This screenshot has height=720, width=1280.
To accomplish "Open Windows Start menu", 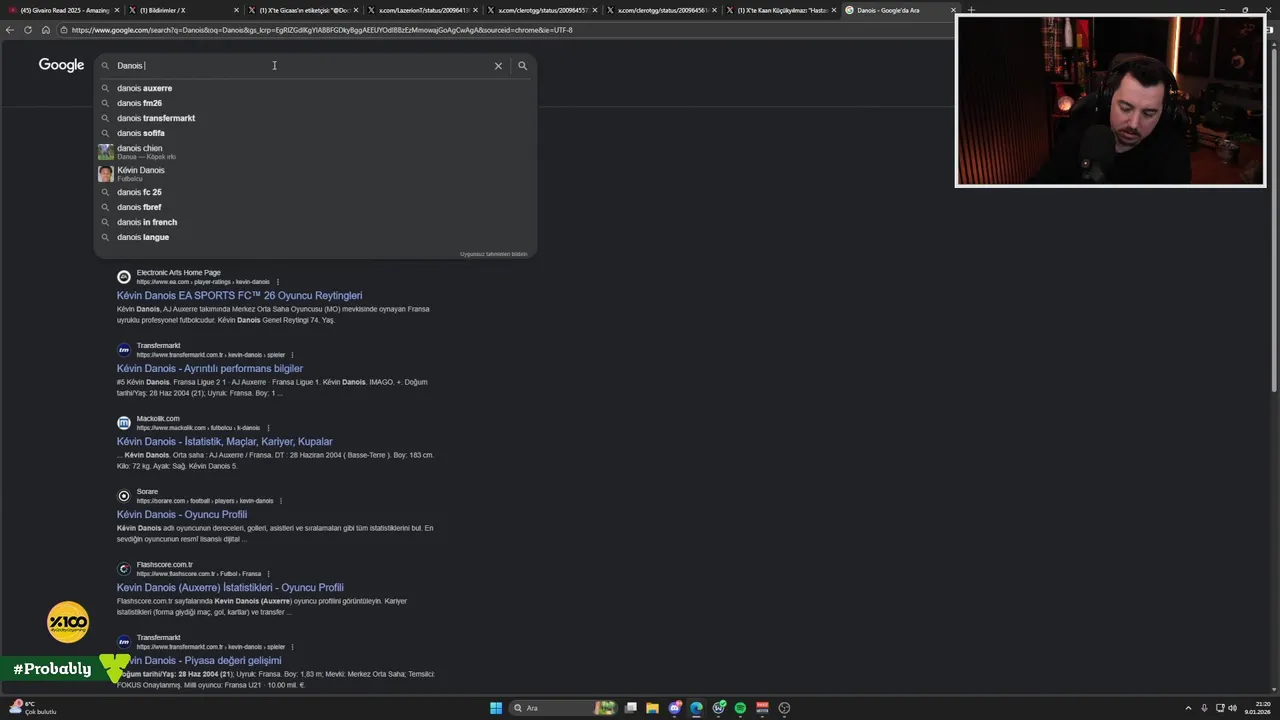I will [x=496, y=708].
